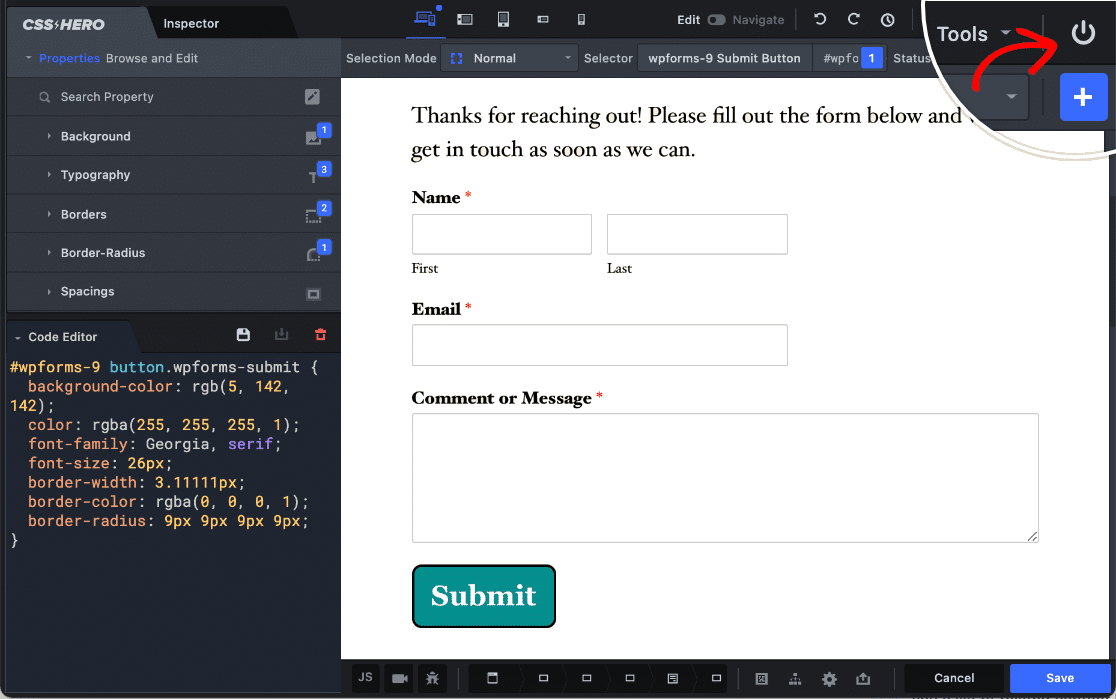Switch to desktop device preview icon

pos(425,19)
